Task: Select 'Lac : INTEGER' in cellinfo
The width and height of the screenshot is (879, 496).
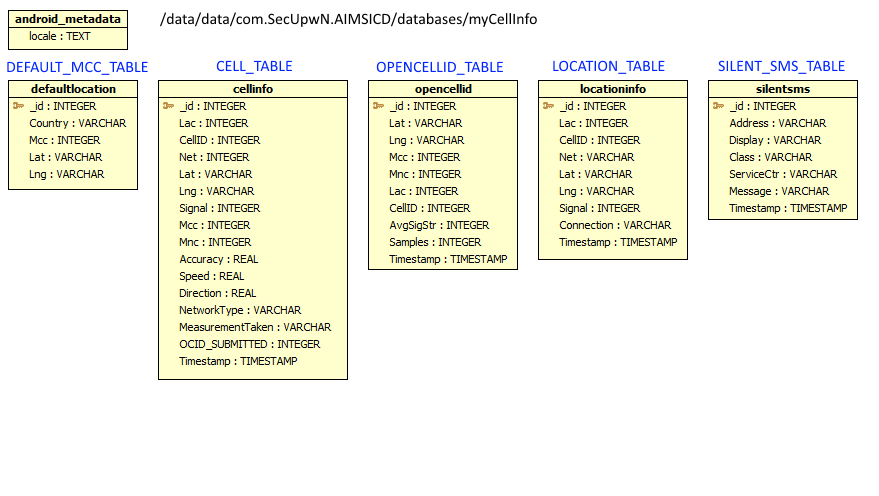Action: tap(214, 123)
